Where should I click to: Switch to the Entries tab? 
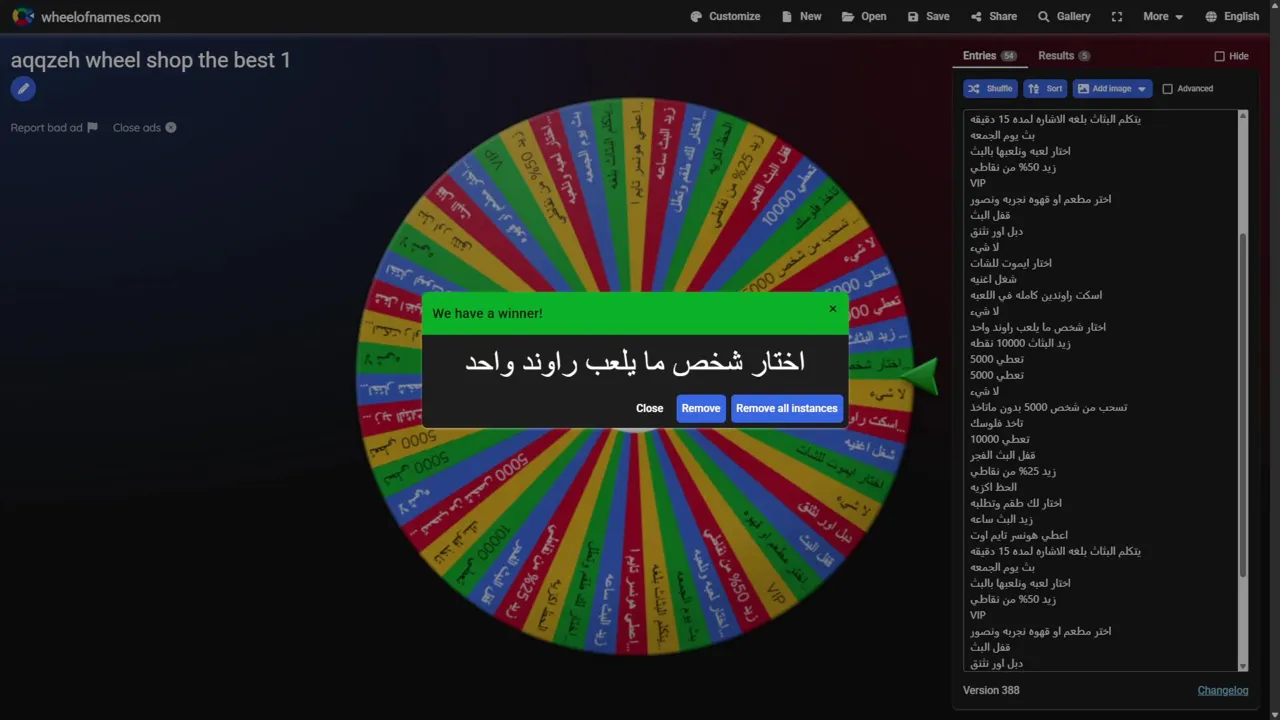tap(989, 56)
